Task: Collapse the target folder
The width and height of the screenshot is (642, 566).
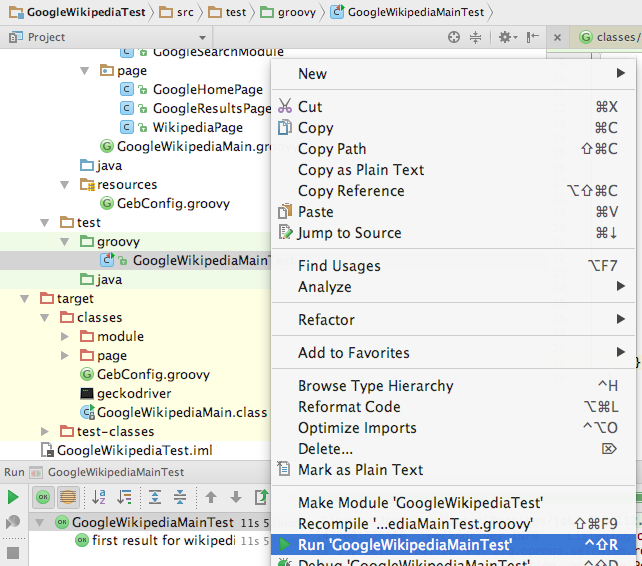Action: 25,299
